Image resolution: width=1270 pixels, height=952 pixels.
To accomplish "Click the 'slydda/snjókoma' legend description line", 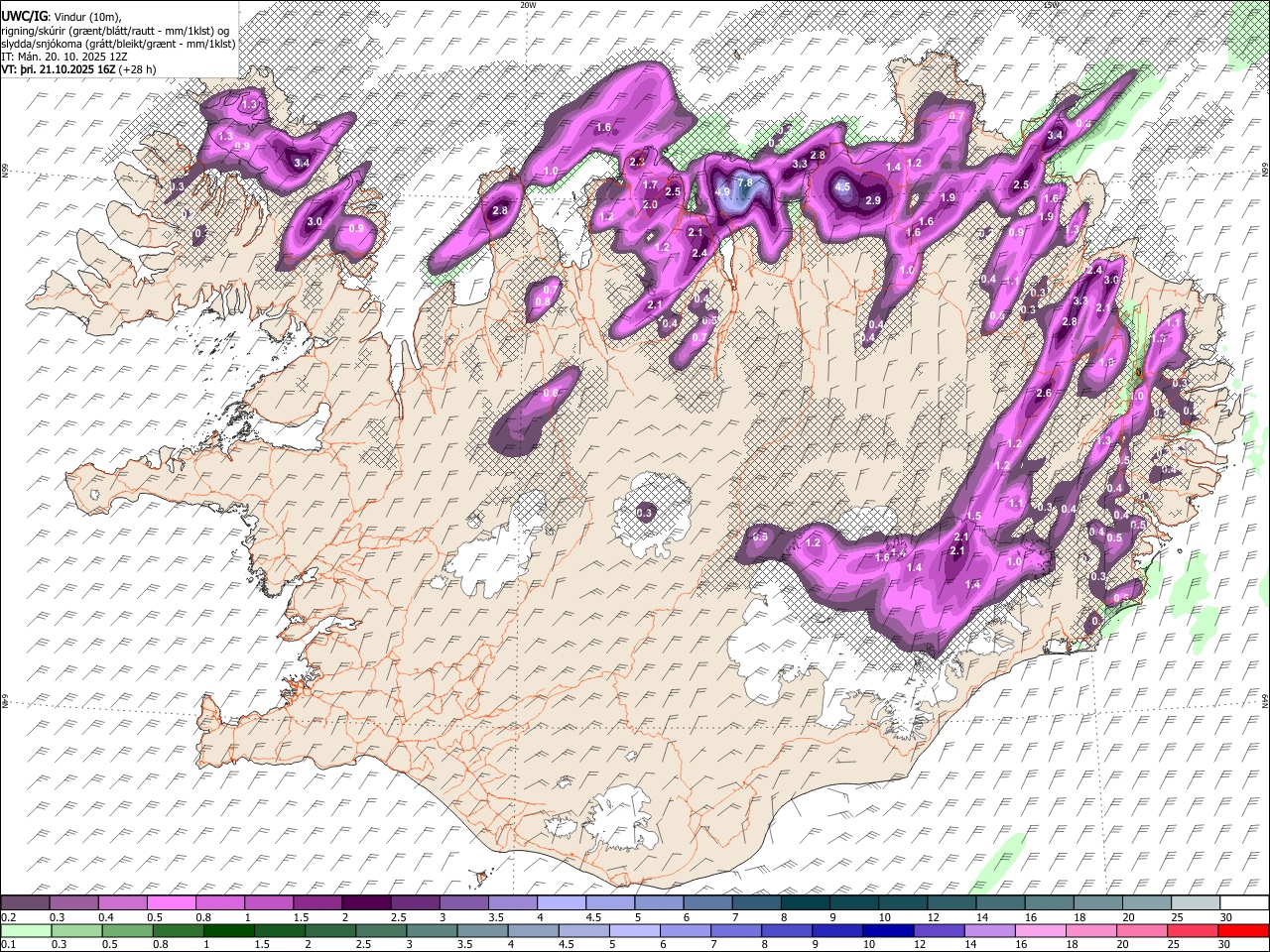I will [x=118, y=45].
